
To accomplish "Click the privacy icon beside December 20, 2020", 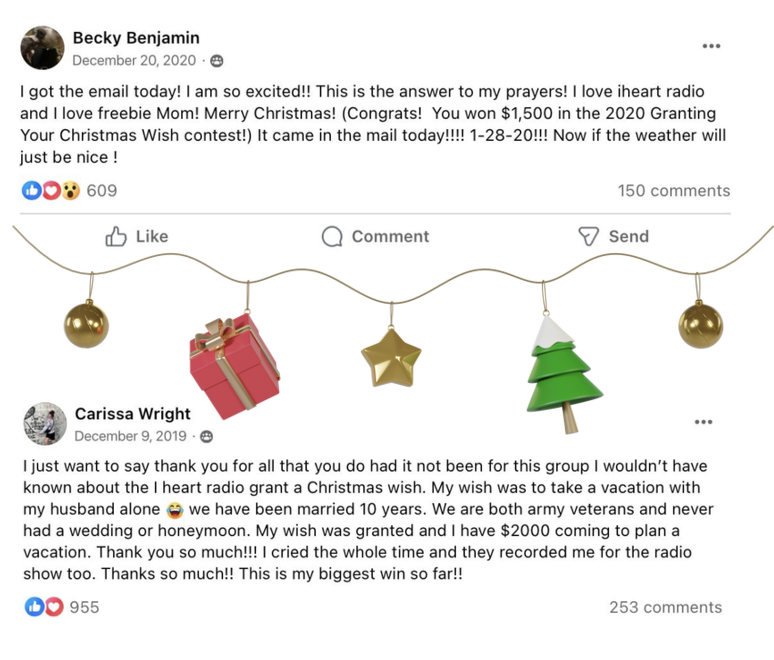I will pos(217,61).
